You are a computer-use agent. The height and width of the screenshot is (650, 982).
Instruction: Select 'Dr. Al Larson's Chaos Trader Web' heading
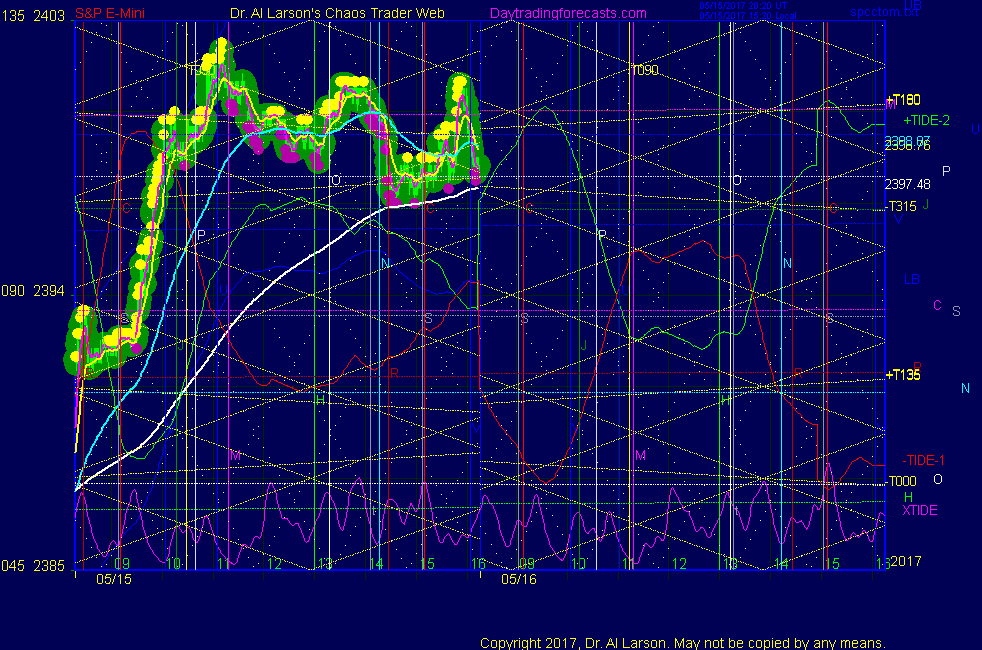click(337, 13)
